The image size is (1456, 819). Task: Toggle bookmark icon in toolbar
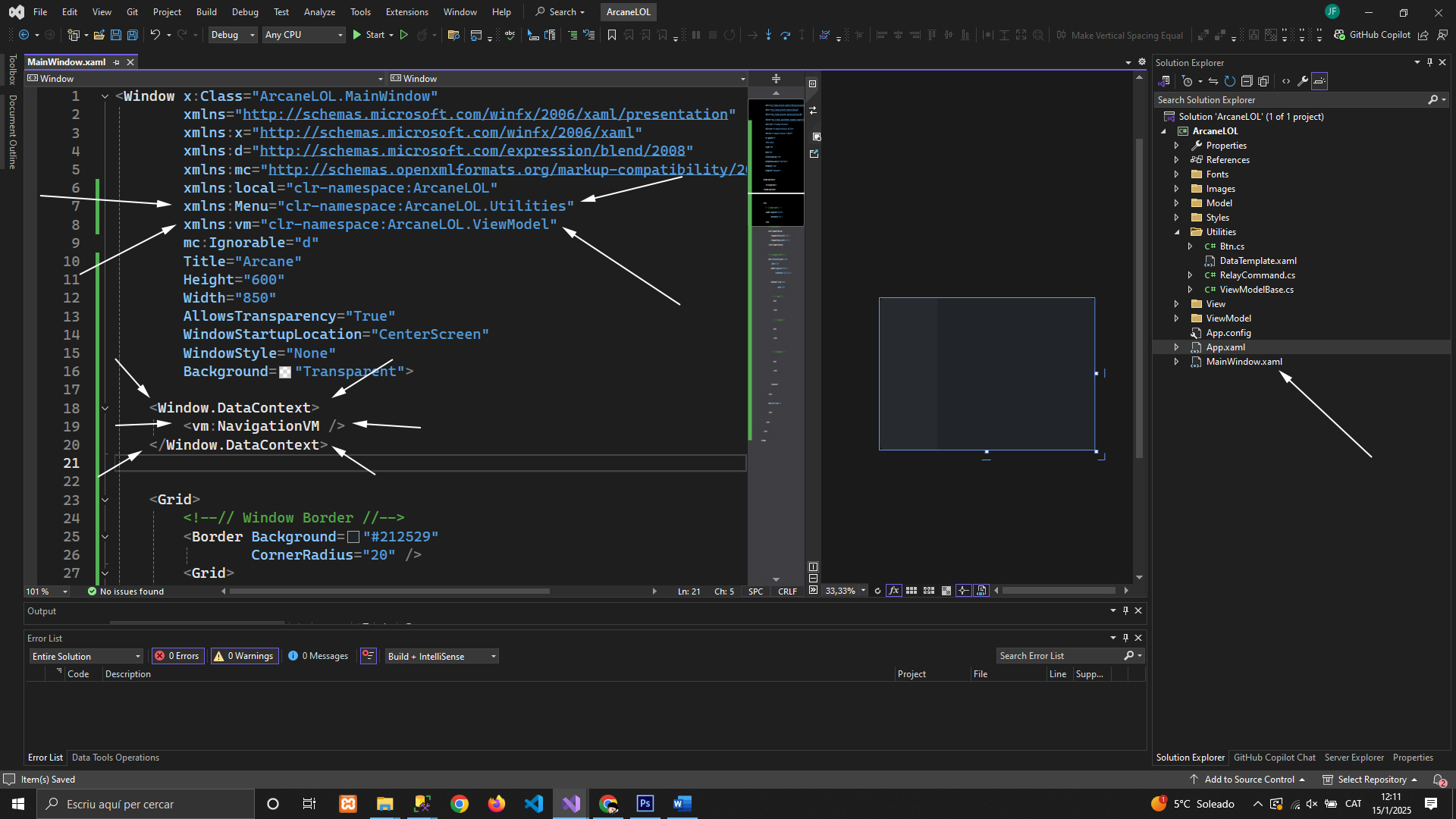(612, 35)
